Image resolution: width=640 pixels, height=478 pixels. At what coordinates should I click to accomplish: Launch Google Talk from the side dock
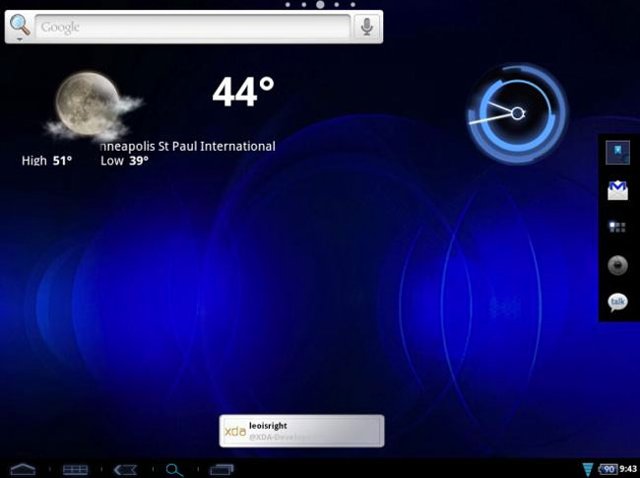(x=617, y=301)
